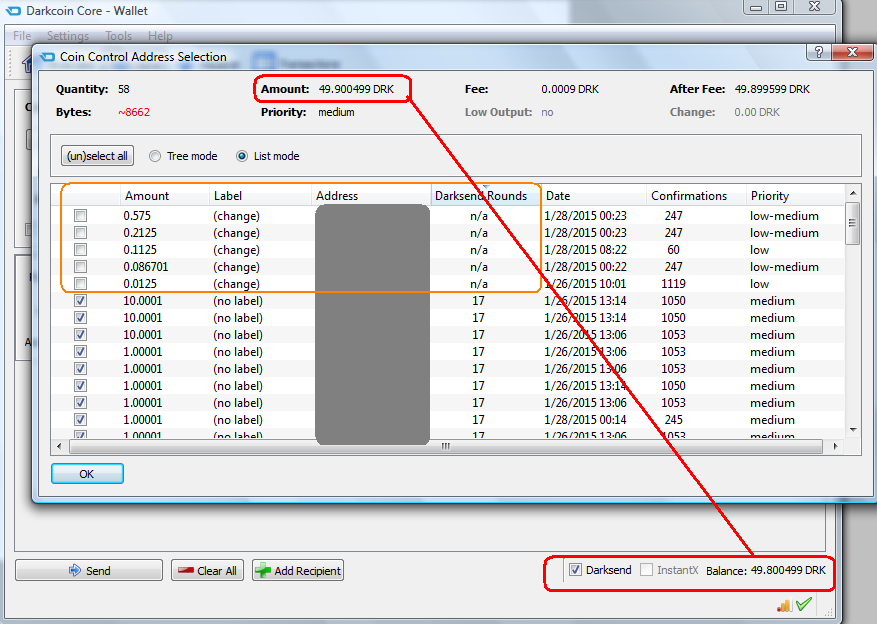This screenshot has width=877, height=624.
Task: Click Darkcoin logo in main wallet title bar
Action: click(x=13, y=11)
